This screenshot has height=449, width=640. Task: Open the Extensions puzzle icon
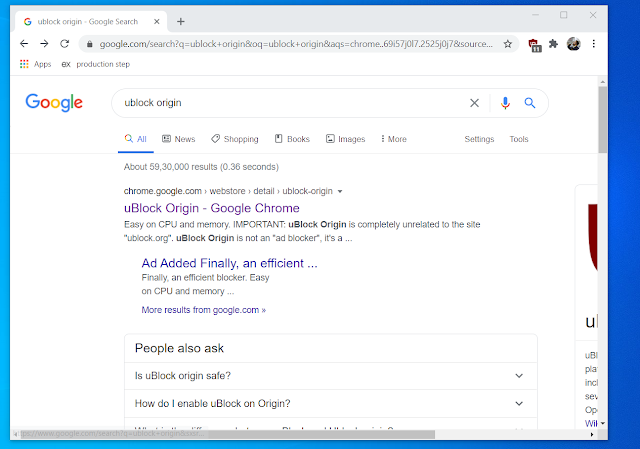(x=553, y=44)
